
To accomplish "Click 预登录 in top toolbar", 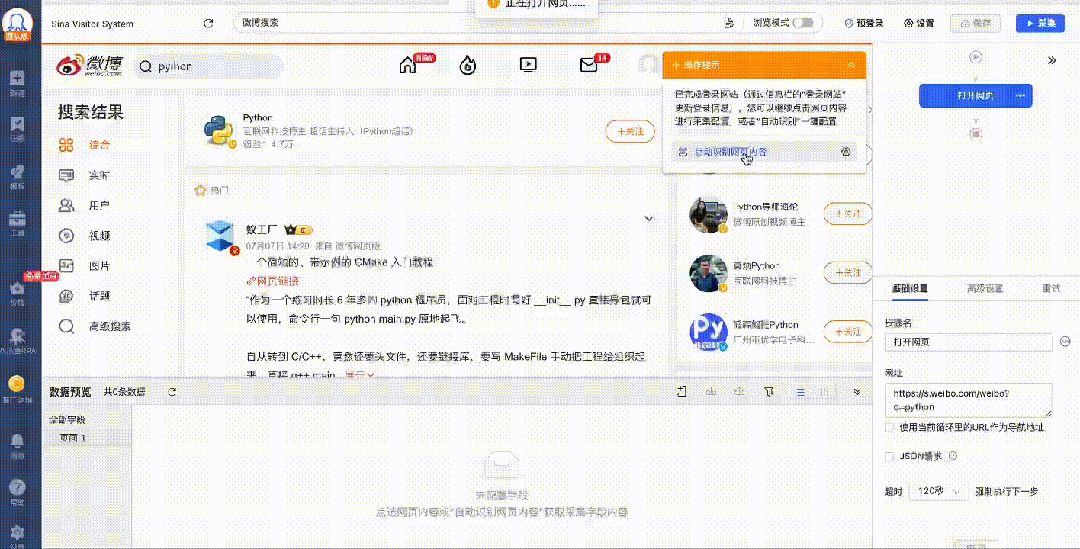I will tap(864, 23).
